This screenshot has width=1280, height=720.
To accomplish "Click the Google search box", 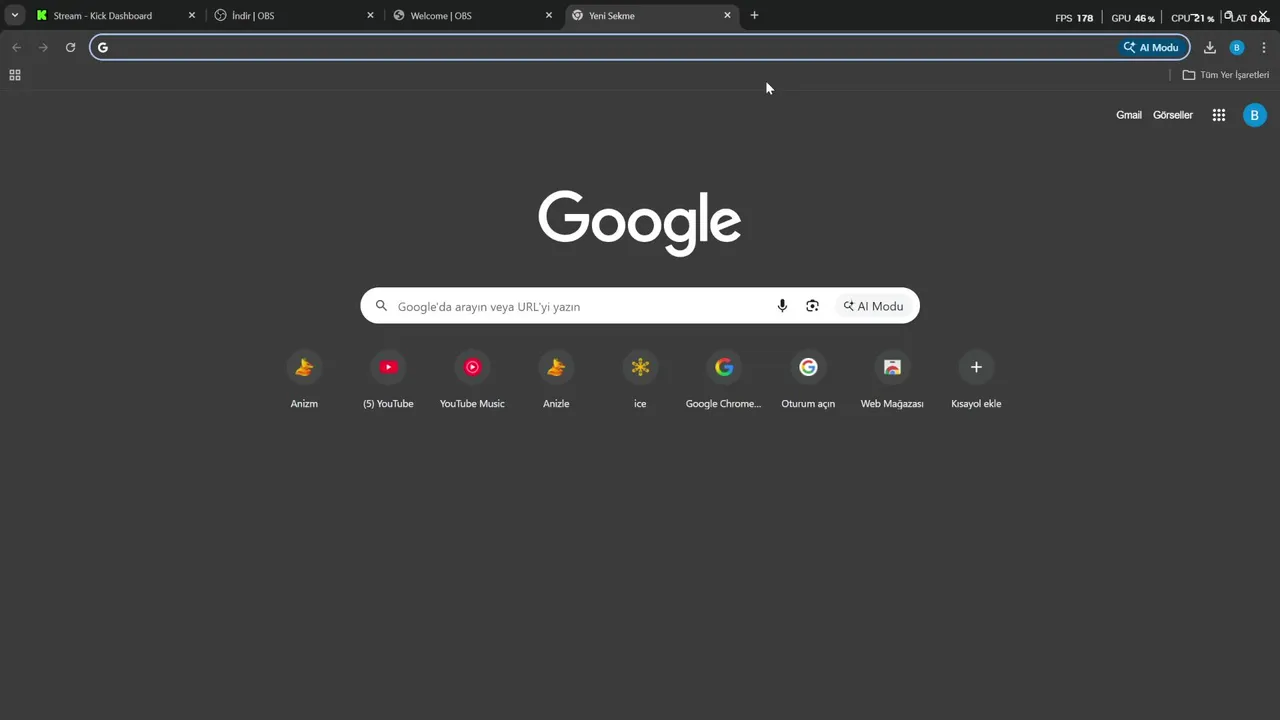I will [x=640, y=306].
